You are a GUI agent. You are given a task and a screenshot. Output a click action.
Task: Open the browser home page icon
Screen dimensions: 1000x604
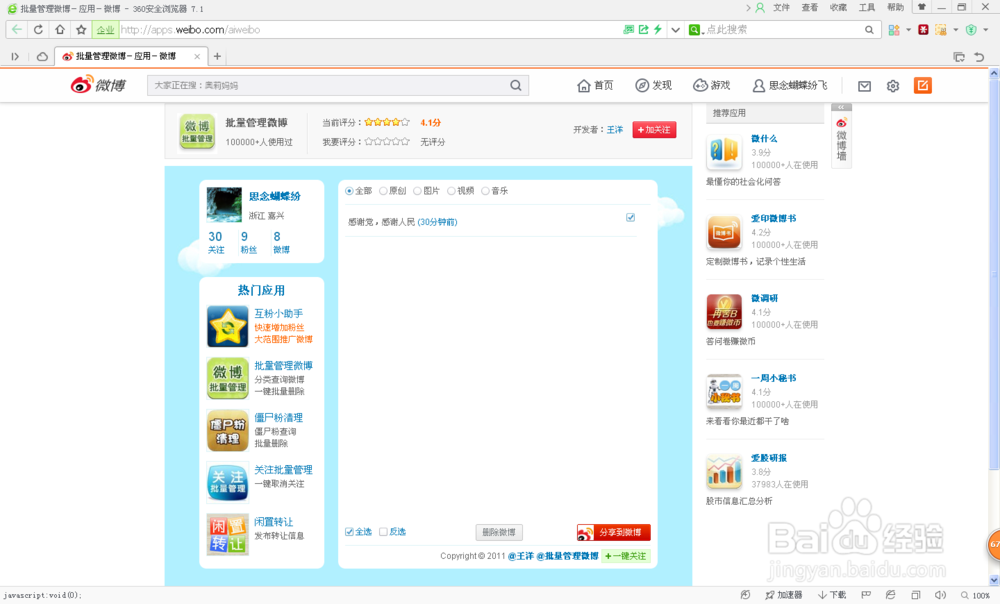[60, 29]
